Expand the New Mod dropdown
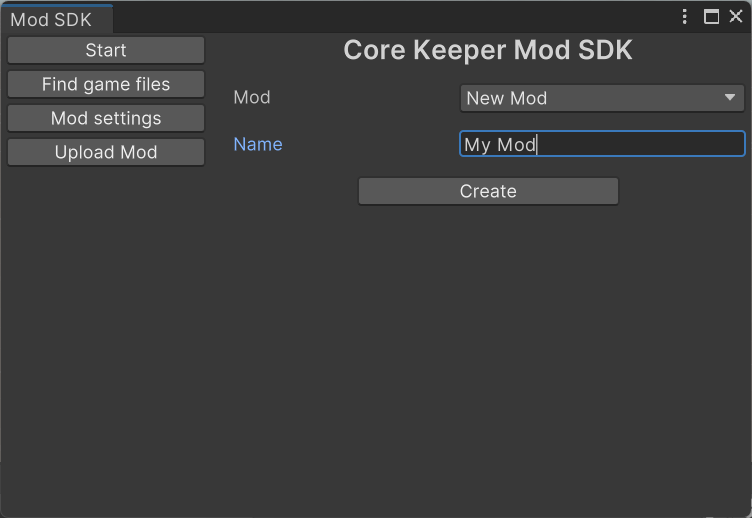The height and width of the screenshot is (518, 752). 602,98
